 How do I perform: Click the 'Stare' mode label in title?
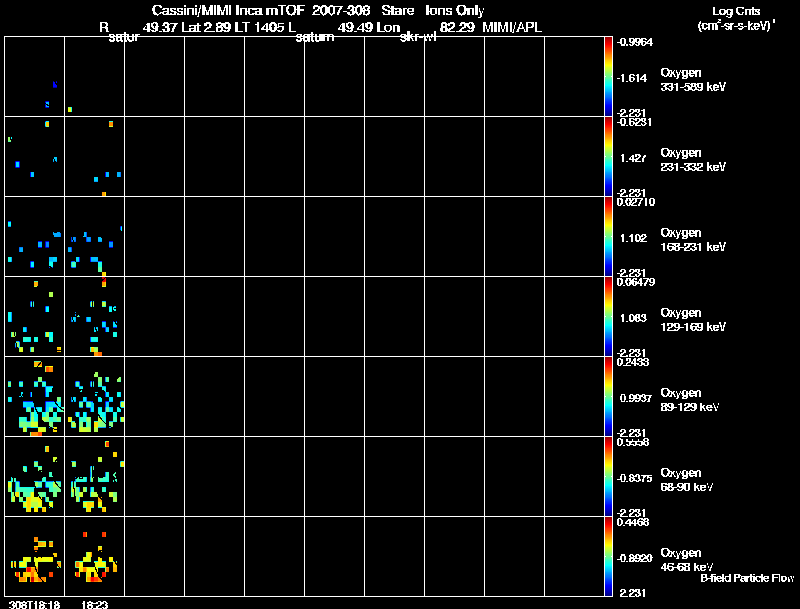pos(397,10)
